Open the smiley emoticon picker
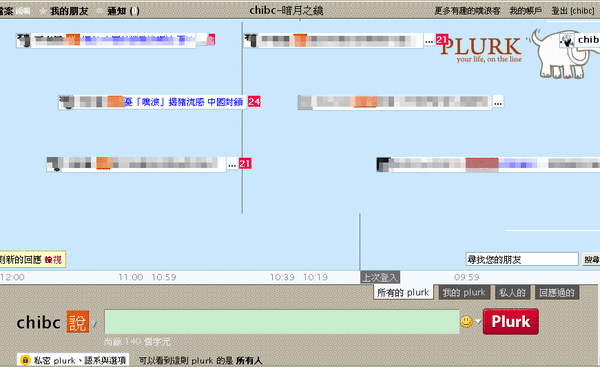The height and width of the screenshot is (367, 600). (466, 321)
